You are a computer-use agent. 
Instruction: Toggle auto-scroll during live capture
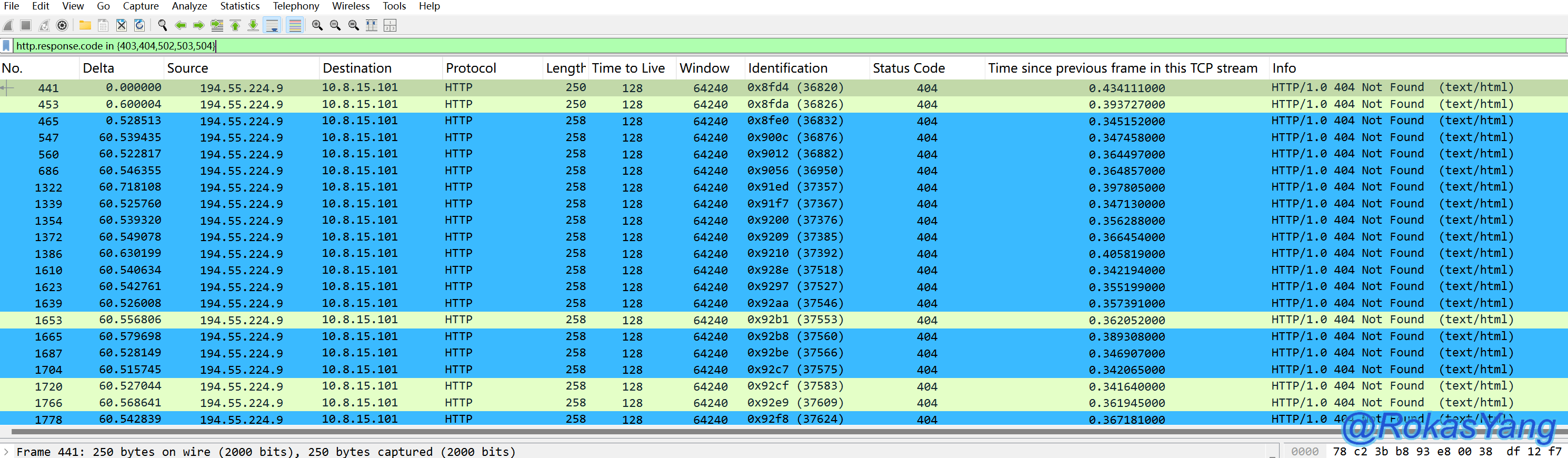coord(272,25)
